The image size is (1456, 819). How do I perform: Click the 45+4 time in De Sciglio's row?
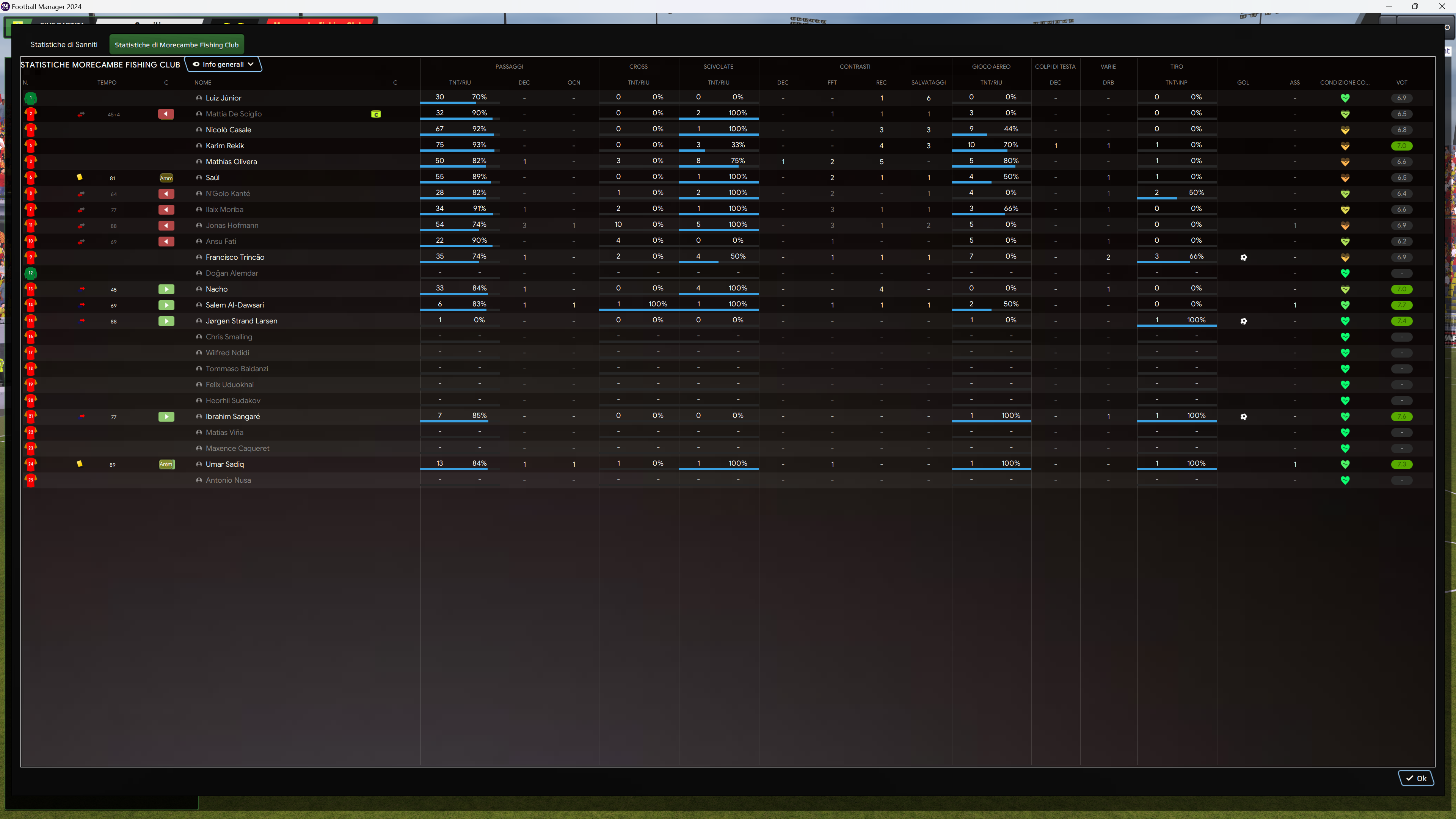(114, 115)
